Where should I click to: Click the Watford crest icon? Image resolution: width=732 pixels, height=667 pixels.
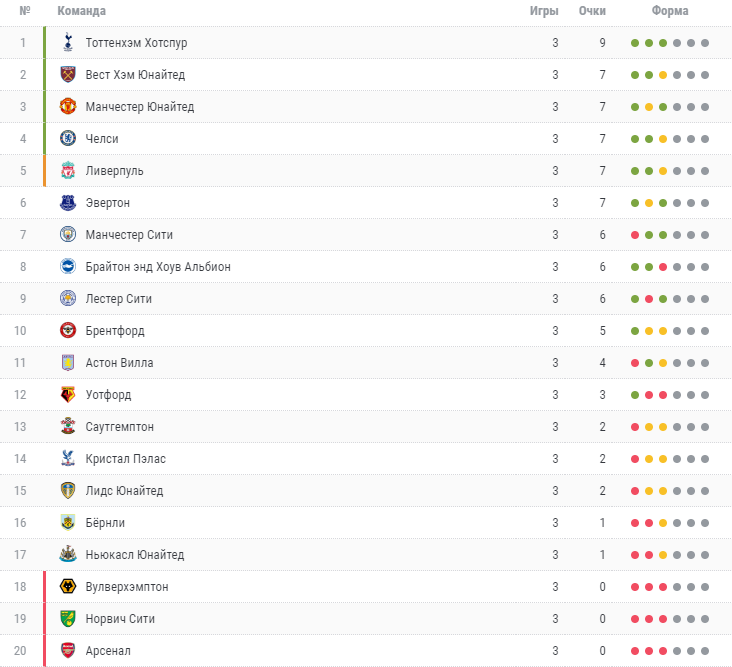[x=68, y=394]
